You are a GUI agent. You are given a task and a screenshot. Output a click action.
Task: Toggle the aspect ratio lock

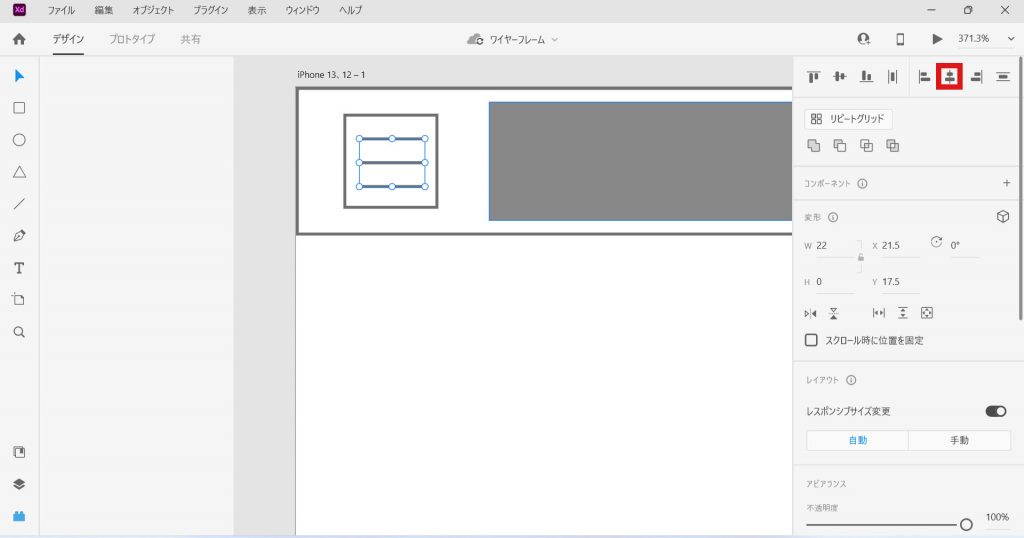point(861,257)
